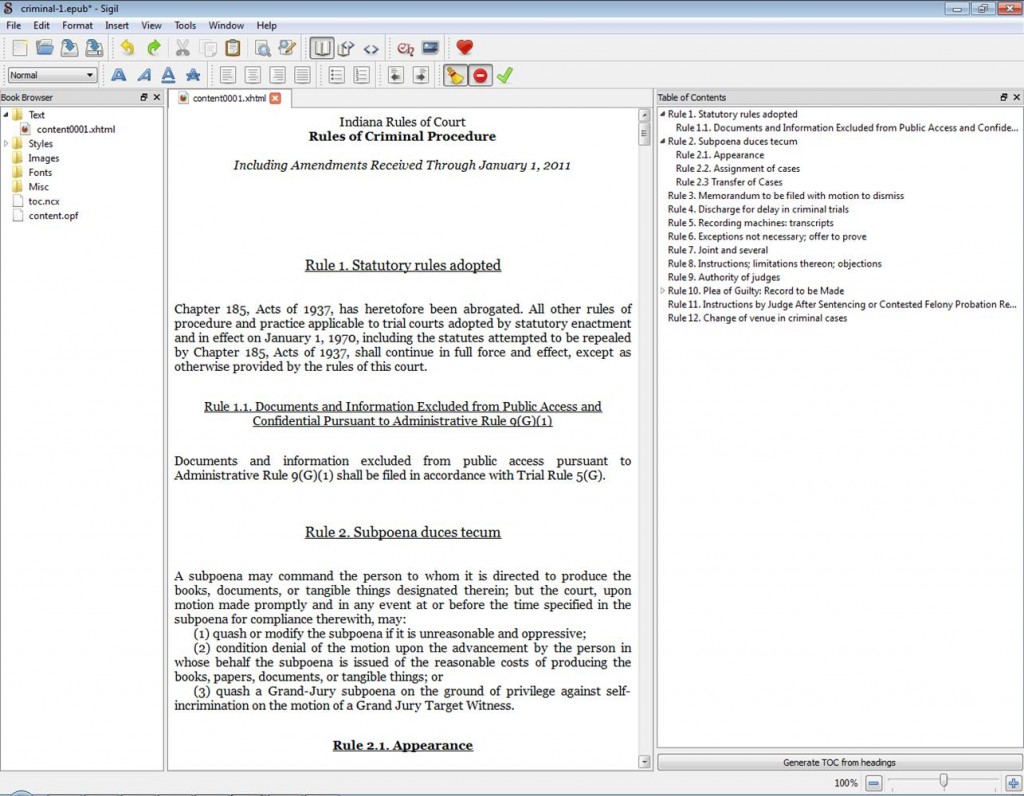
Task: Insert a bulleted list
Action: [x=336, y=75]
